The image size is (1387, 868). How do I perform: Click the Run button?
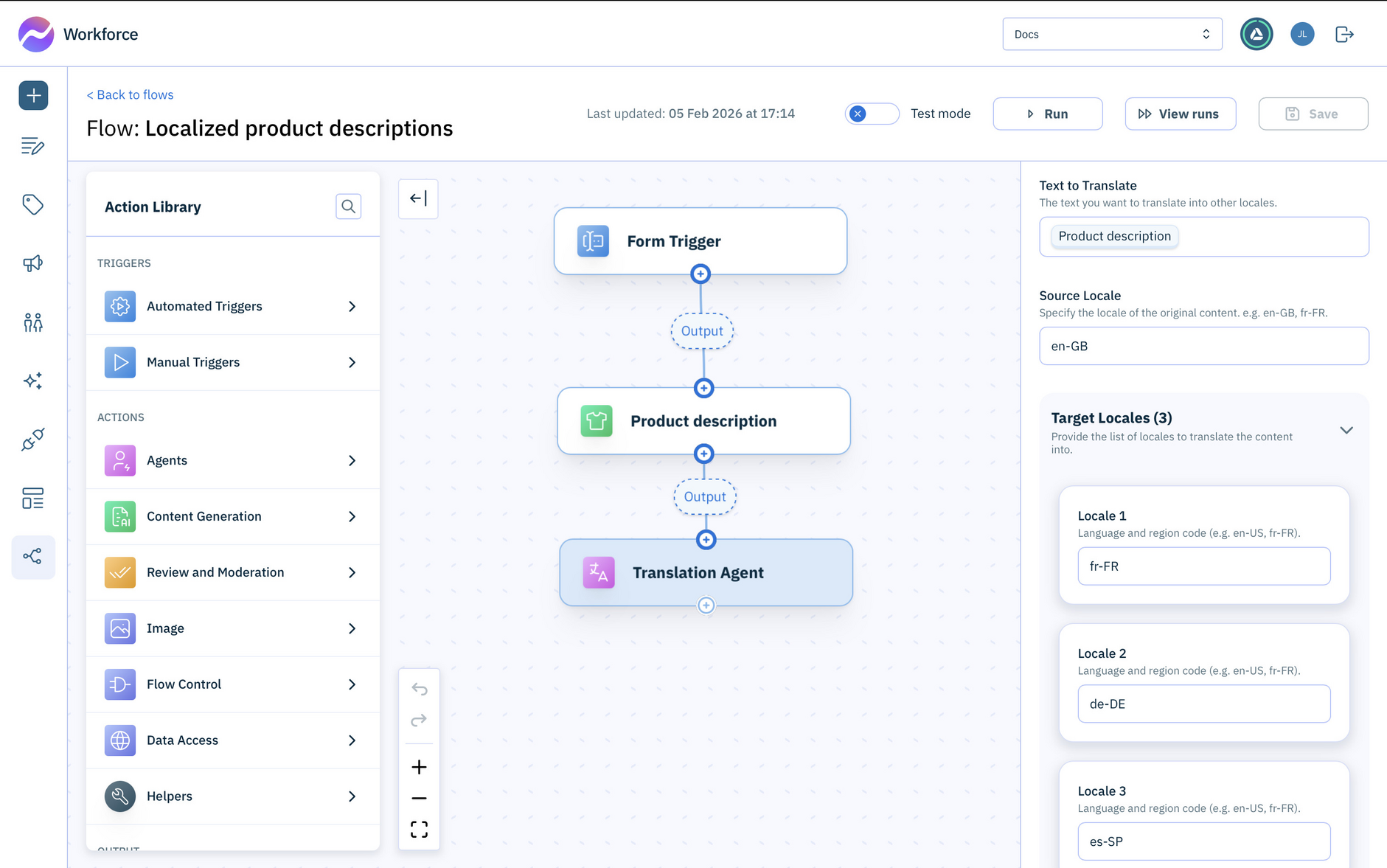click(x=1047, y=114)
